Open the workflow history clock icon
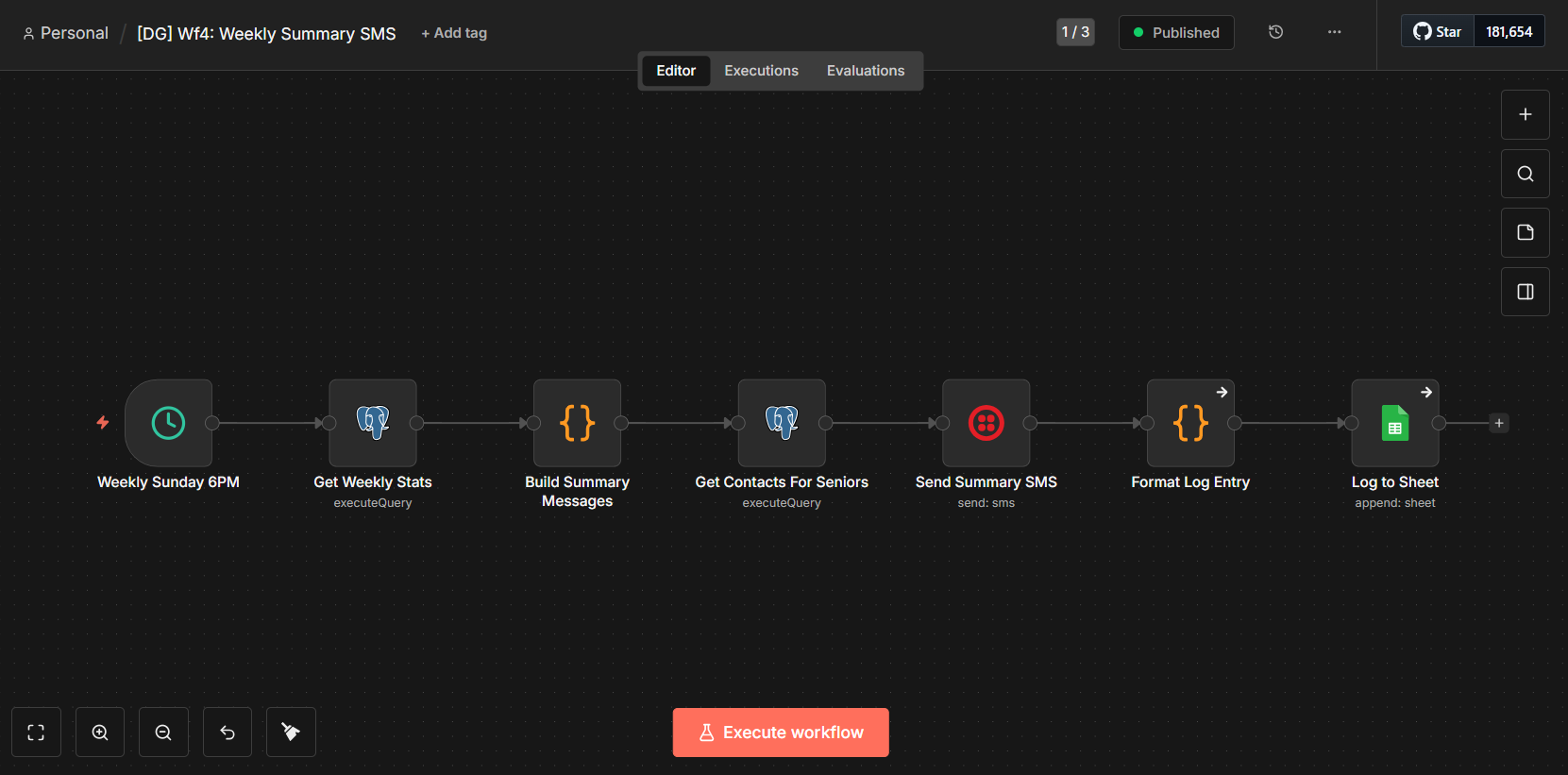Image resolution: width=1568 pixels, height=775 pixels. tap(1275, 32)
